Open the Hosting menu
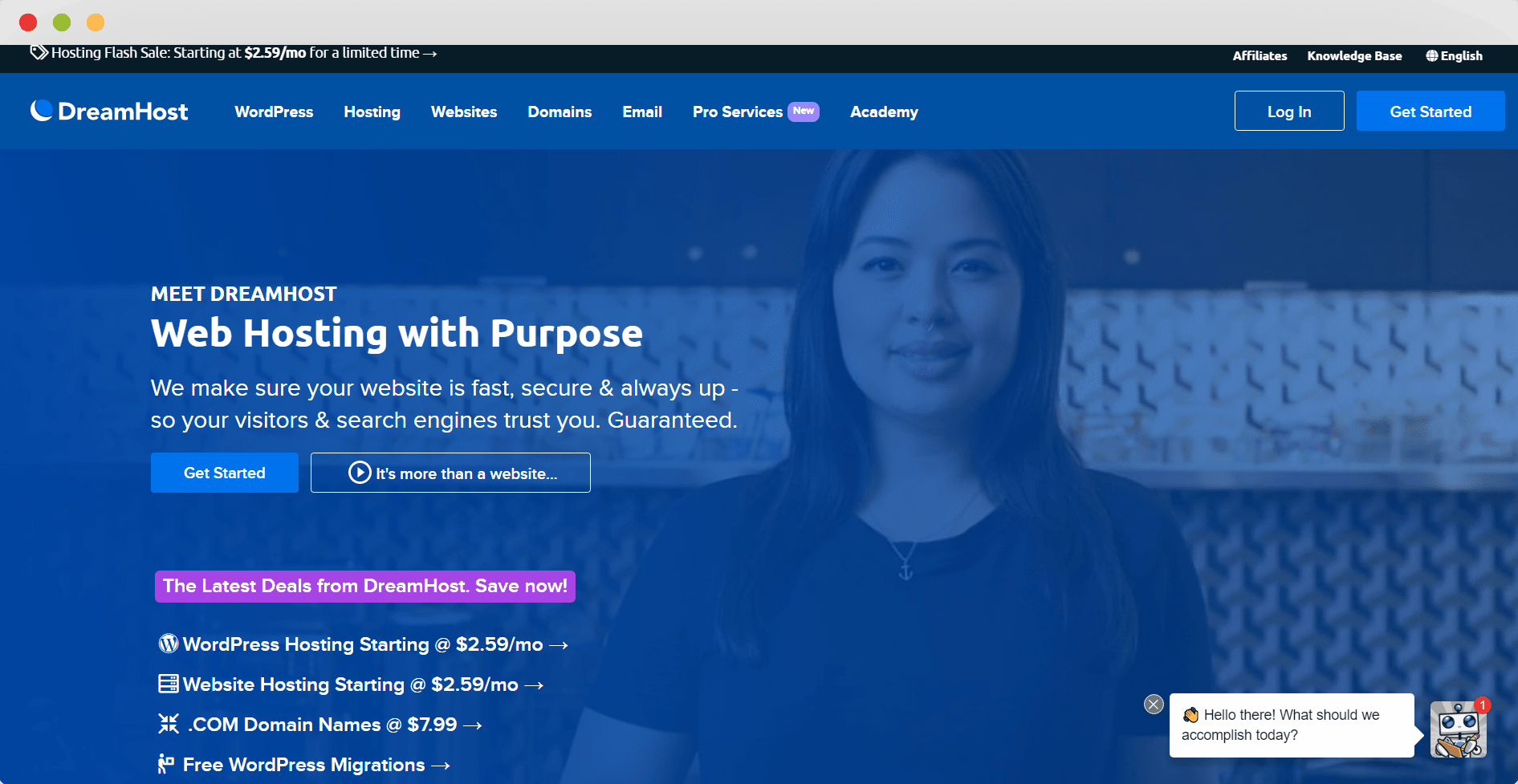The image size is (1518, 784). (x=372, y=112)
